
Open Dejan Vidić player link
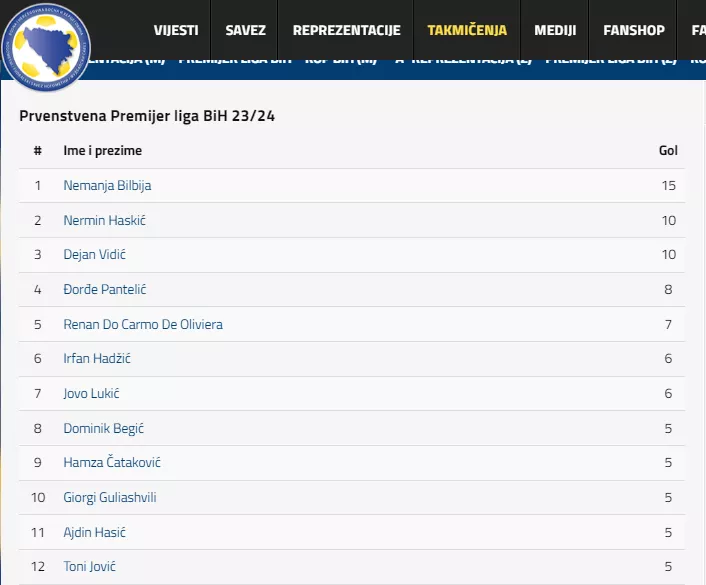[94, 255]
